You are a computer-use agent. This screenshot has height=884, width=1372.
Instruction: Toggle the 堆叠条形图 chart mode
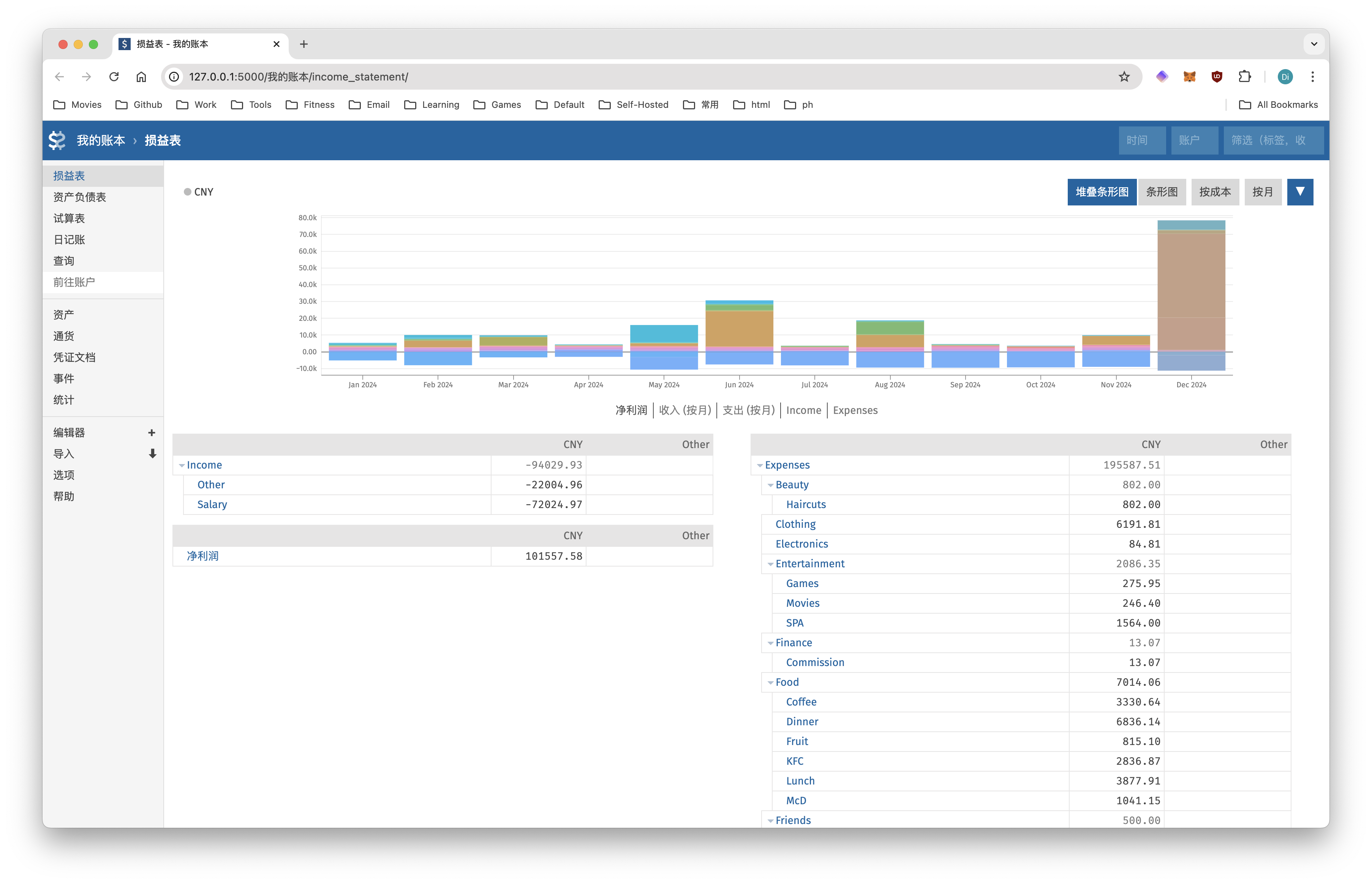(x=1101, y=192)
